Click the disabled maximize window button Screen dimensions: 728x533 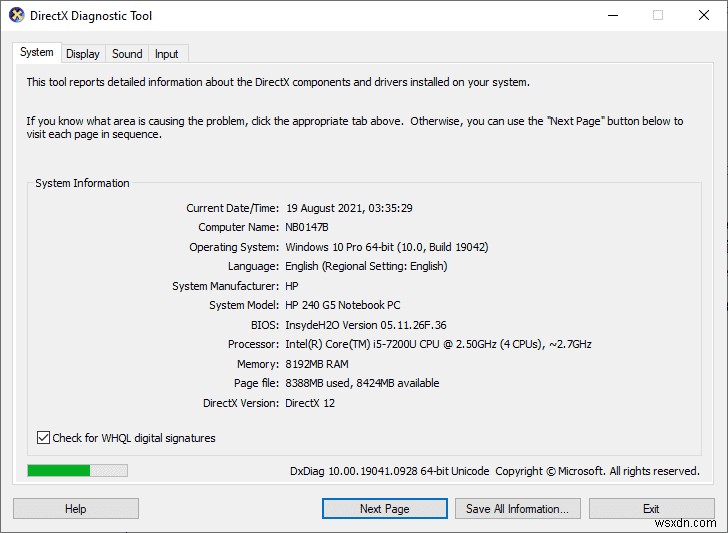click(658, 16)
